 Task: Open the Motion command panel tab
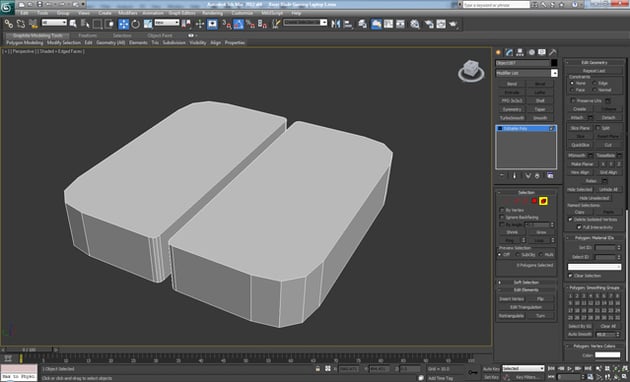pos(531,52)
